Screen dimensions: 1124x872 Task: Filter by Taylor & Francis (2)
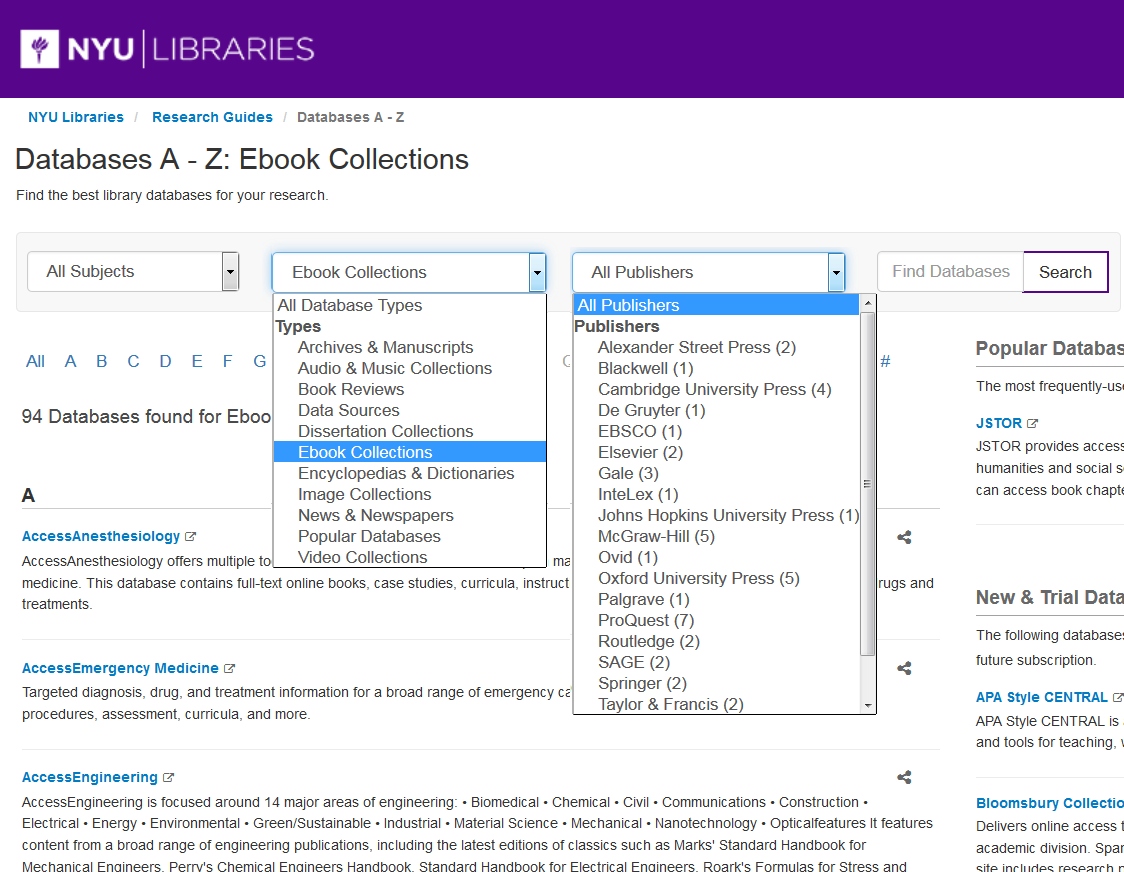pos(716,704)
